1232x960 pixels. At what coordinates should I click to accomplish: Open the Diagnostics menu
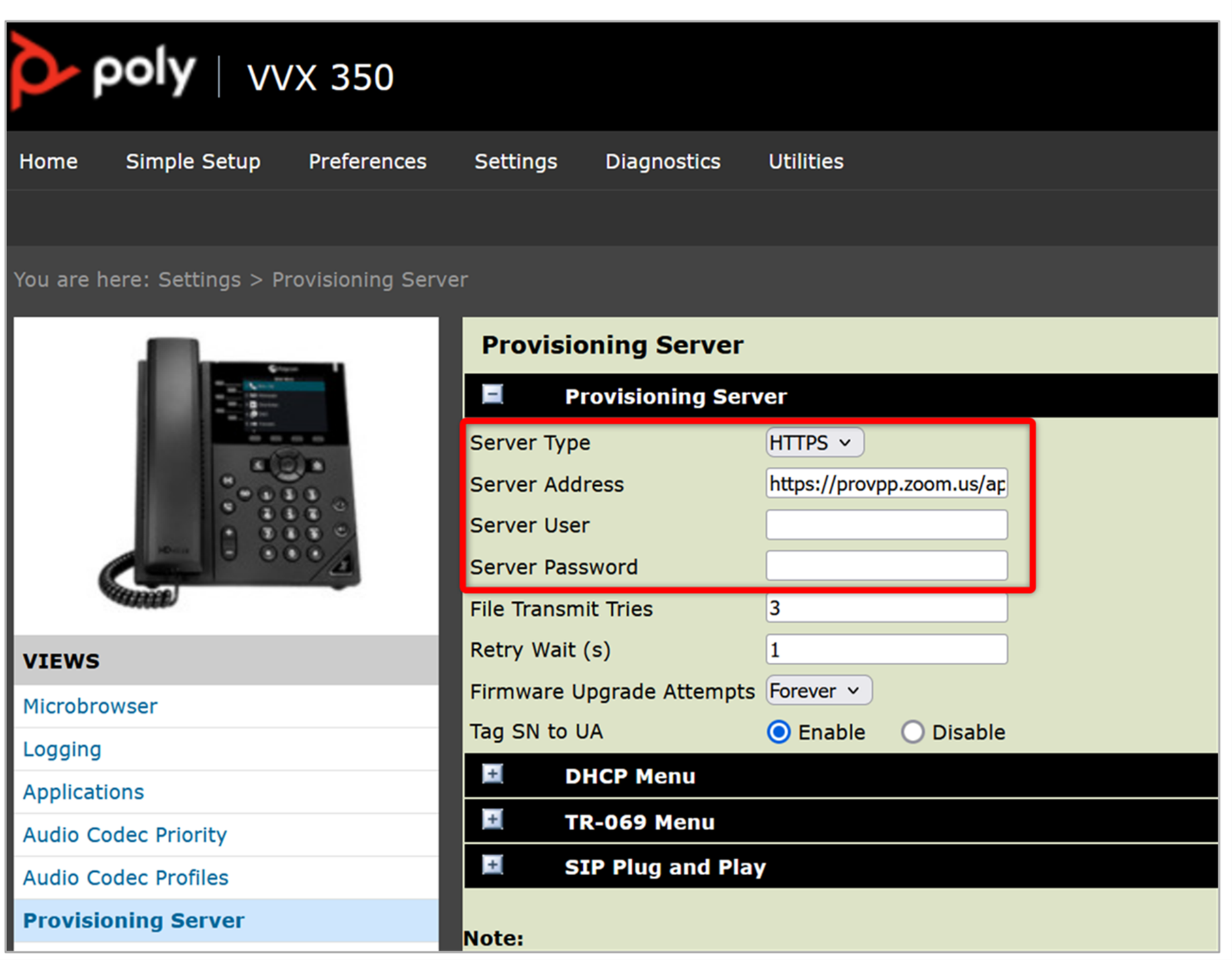click(x=663, y=161)
